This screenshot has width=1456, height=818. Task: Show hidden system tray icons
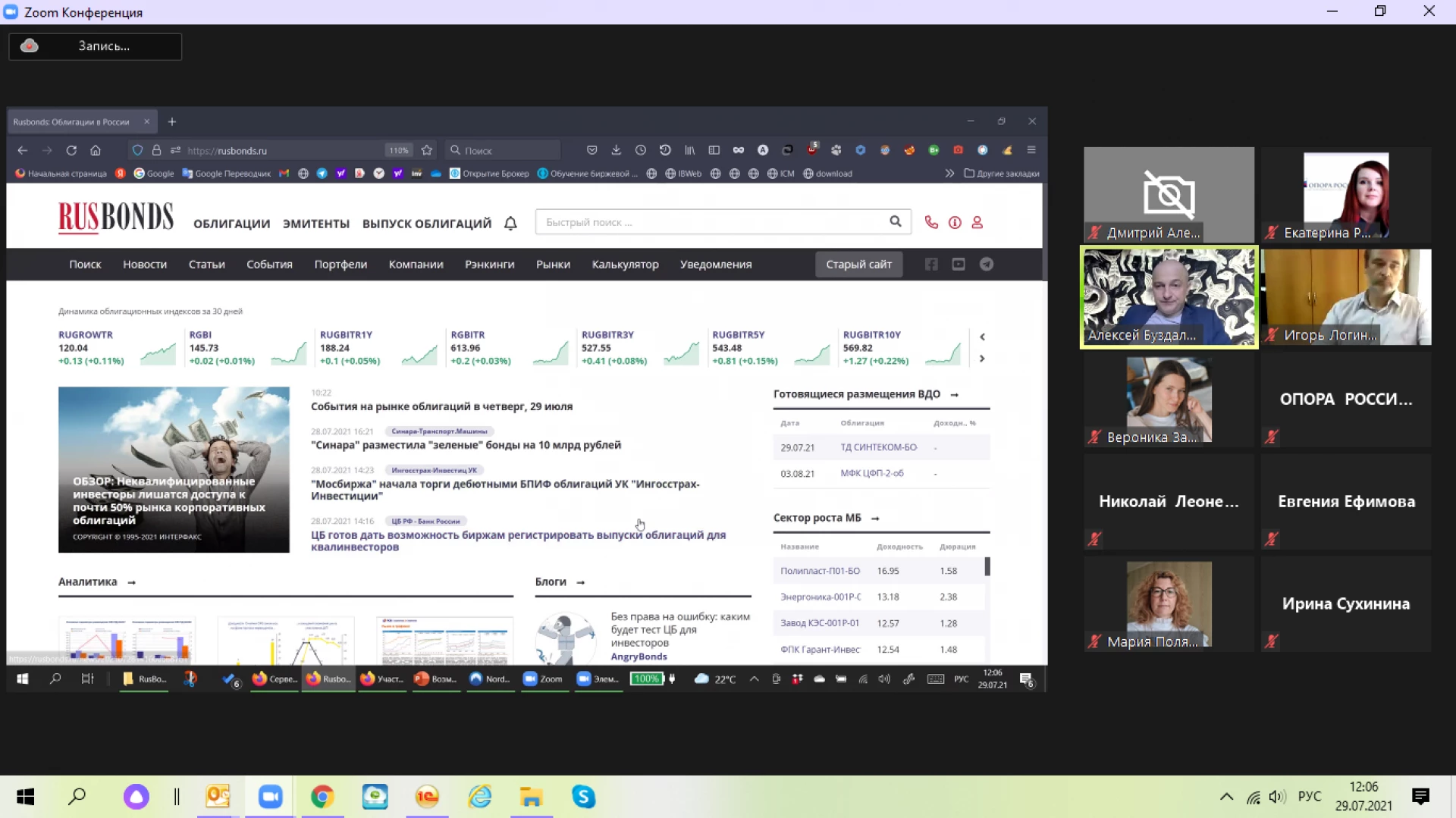click(x=1226, y=797)
